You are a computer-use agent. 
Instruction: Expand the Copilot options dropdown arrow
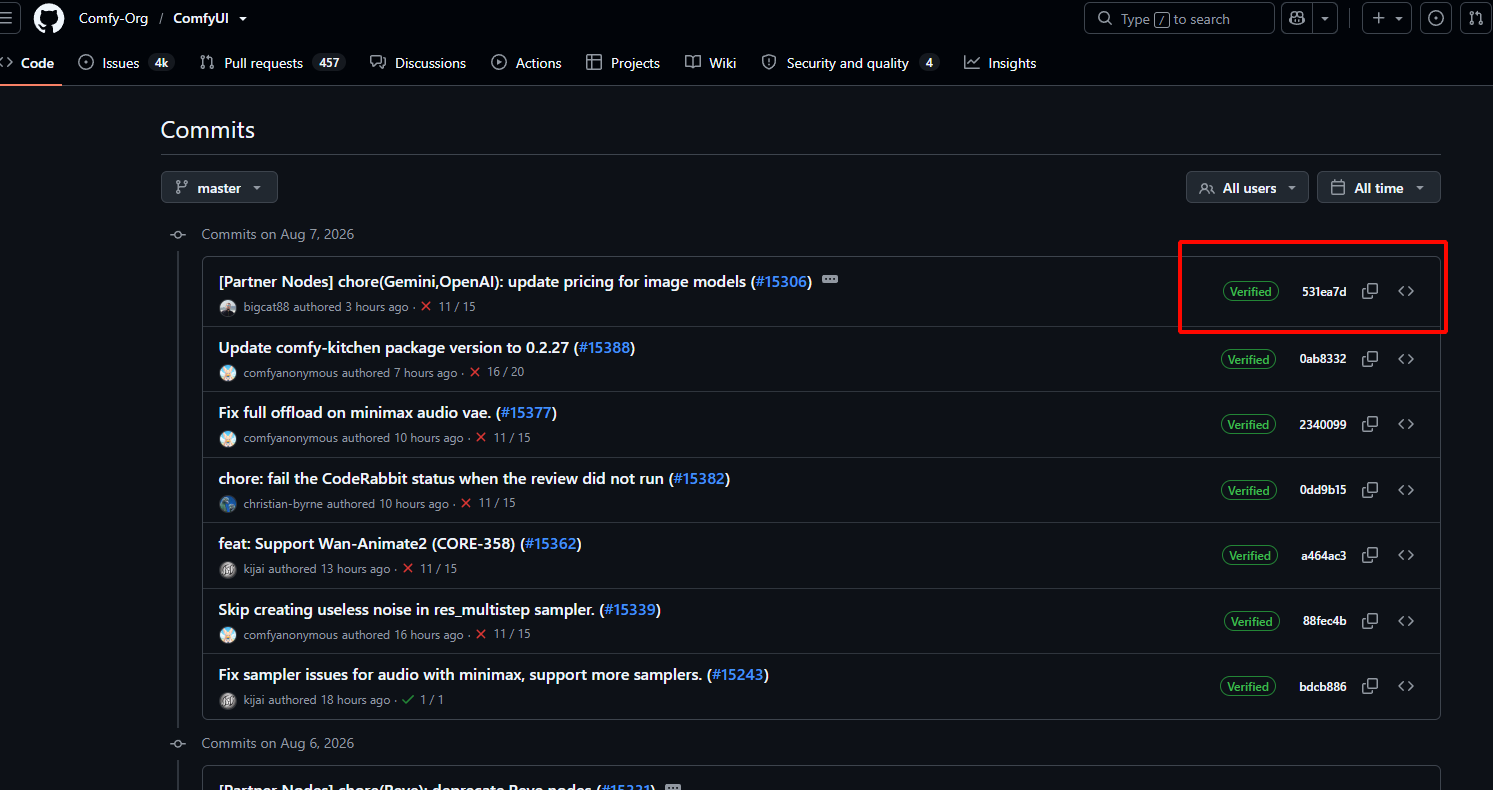click(1325, 18)
